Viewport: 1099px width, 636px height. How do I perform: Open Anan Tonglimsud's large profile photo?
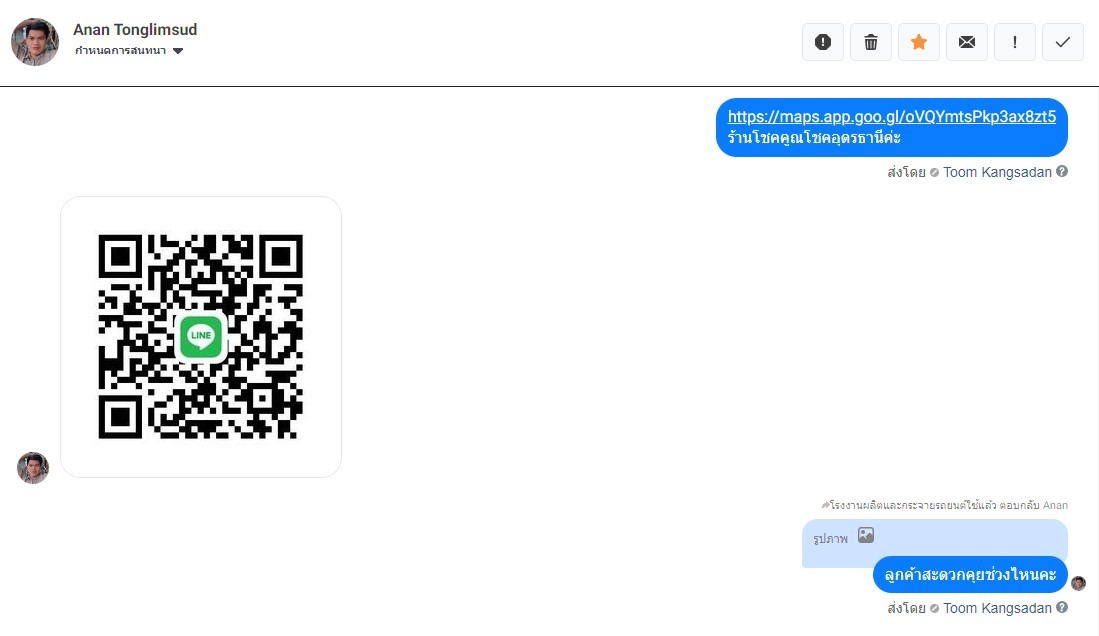[x=35, y=42]
